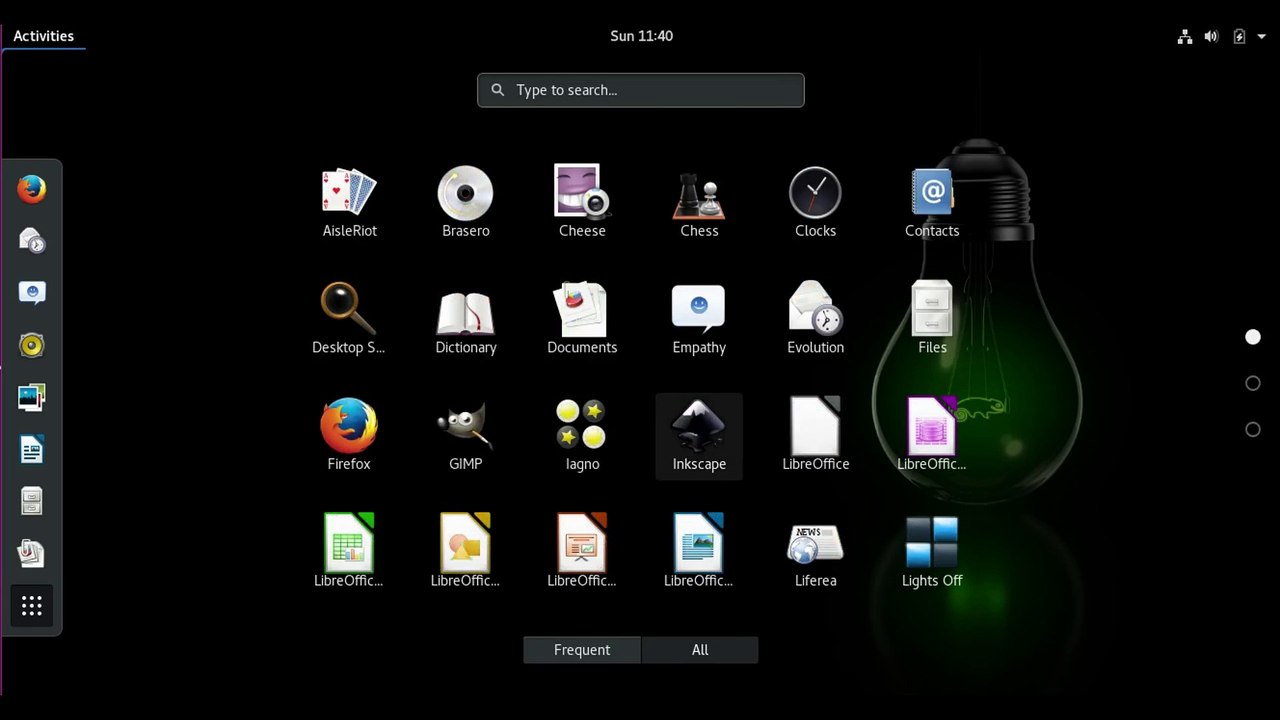Open Evolution from the dock
Image resolution: width=1280 pixels, height=720 pixels.
[x=32, y=241]
